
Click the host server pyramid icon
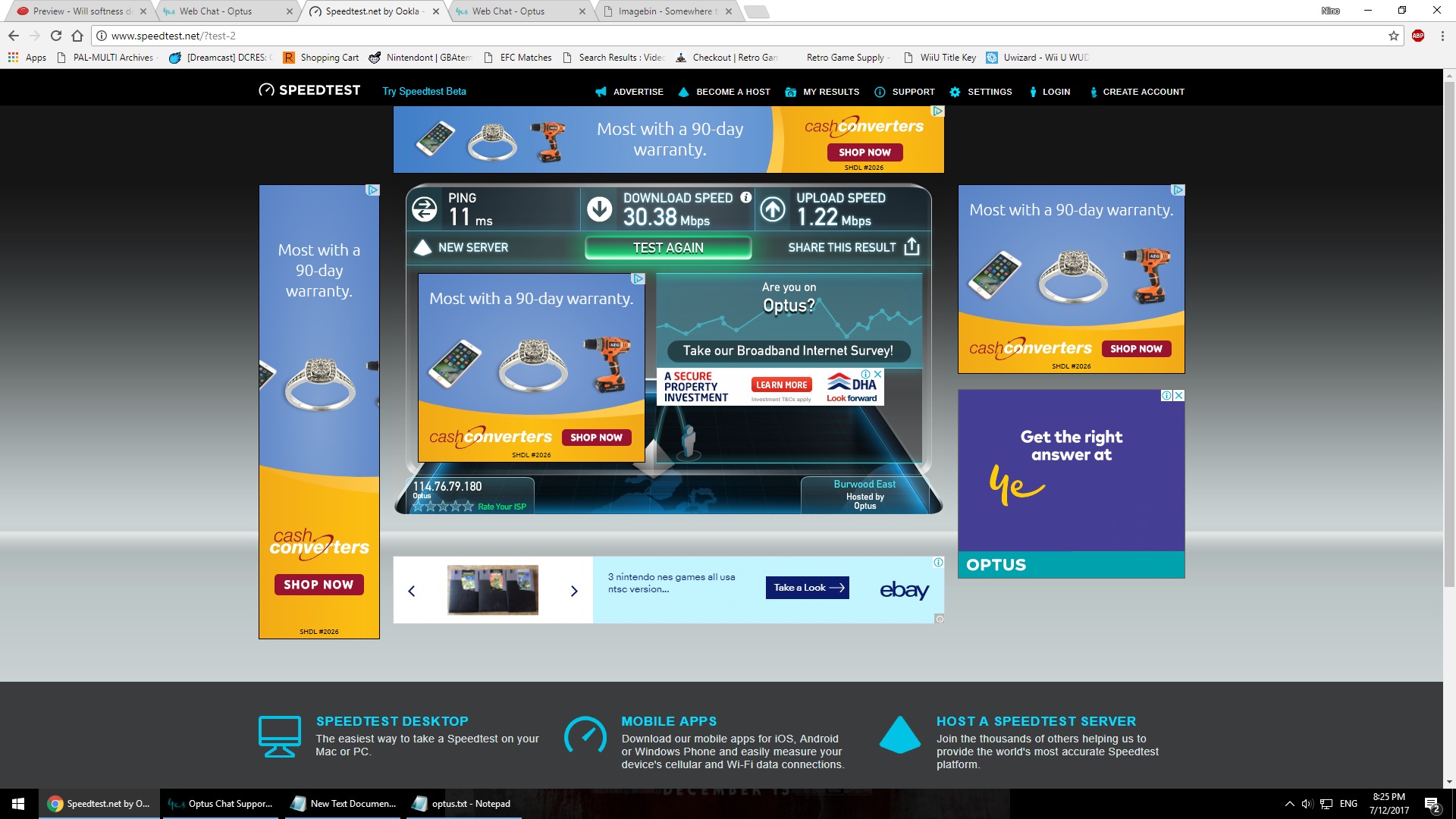900,734
